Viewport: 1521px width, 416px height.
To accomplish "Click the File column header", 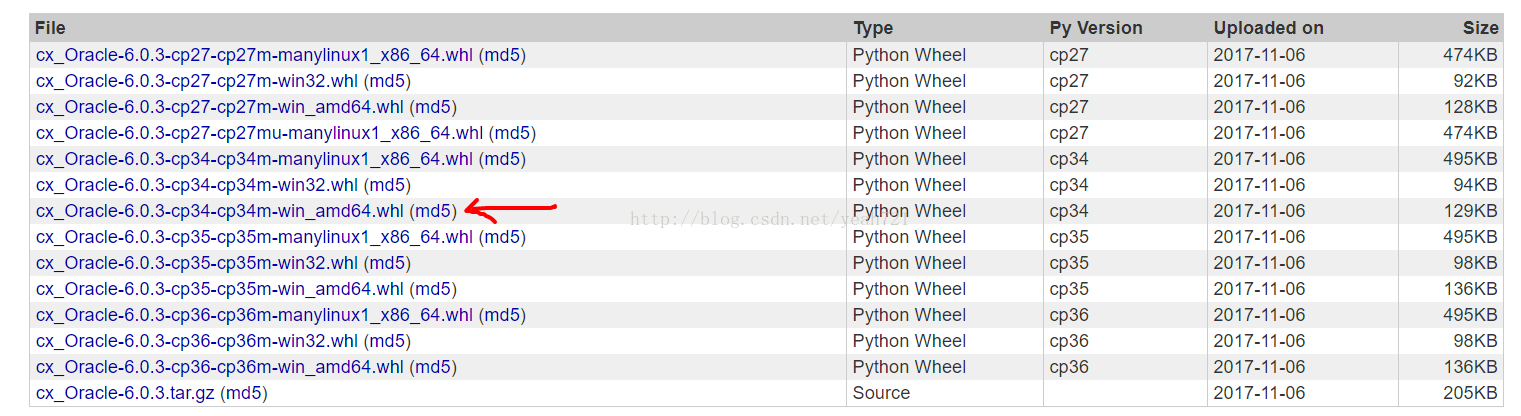I will pos(50,28).
